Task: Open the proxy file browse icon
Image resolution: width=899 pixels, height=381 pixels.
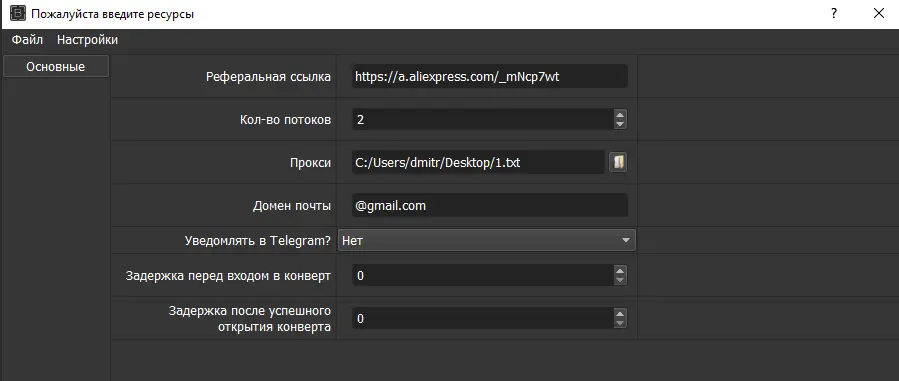Action: pyautogui.click(x=617, y=162)
